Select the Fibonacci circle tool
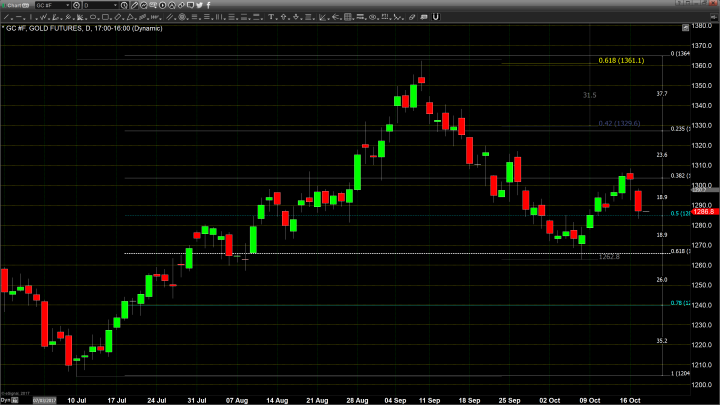720x405 pixels. pos(182,17)
